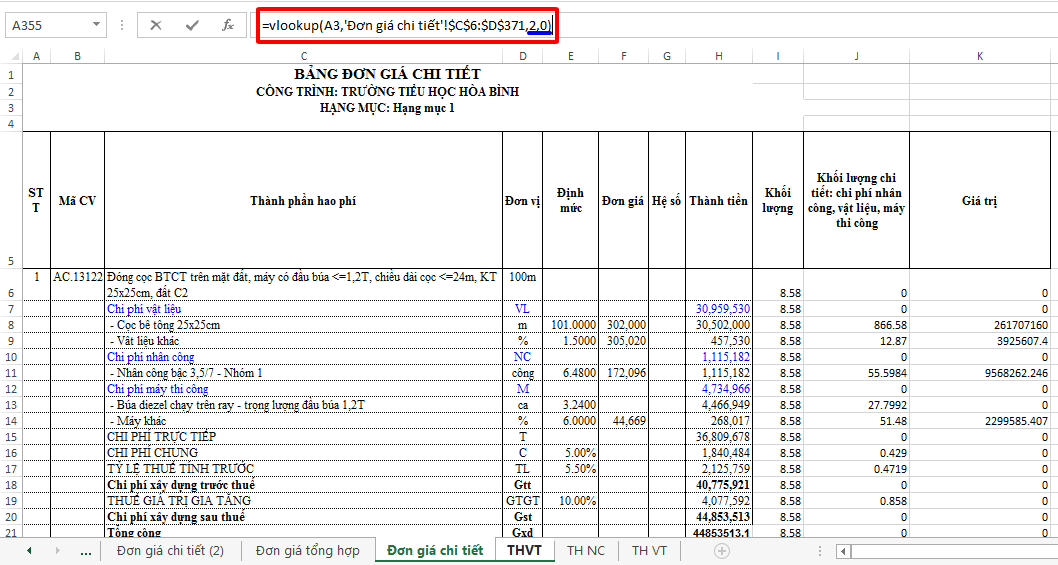Click value 261707160 in Giá trị column
The image size is (1058, 565).
[980, 325]
